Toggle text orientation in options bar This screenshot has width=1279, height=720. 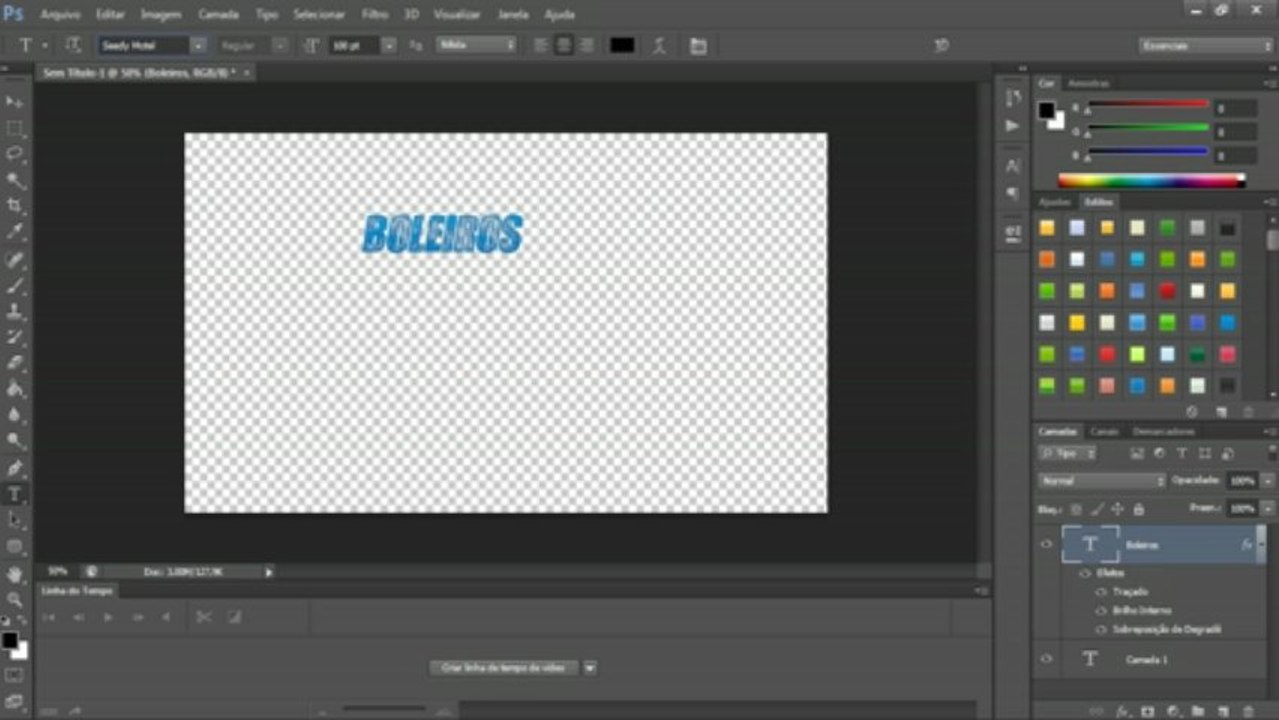click(73, 45)
